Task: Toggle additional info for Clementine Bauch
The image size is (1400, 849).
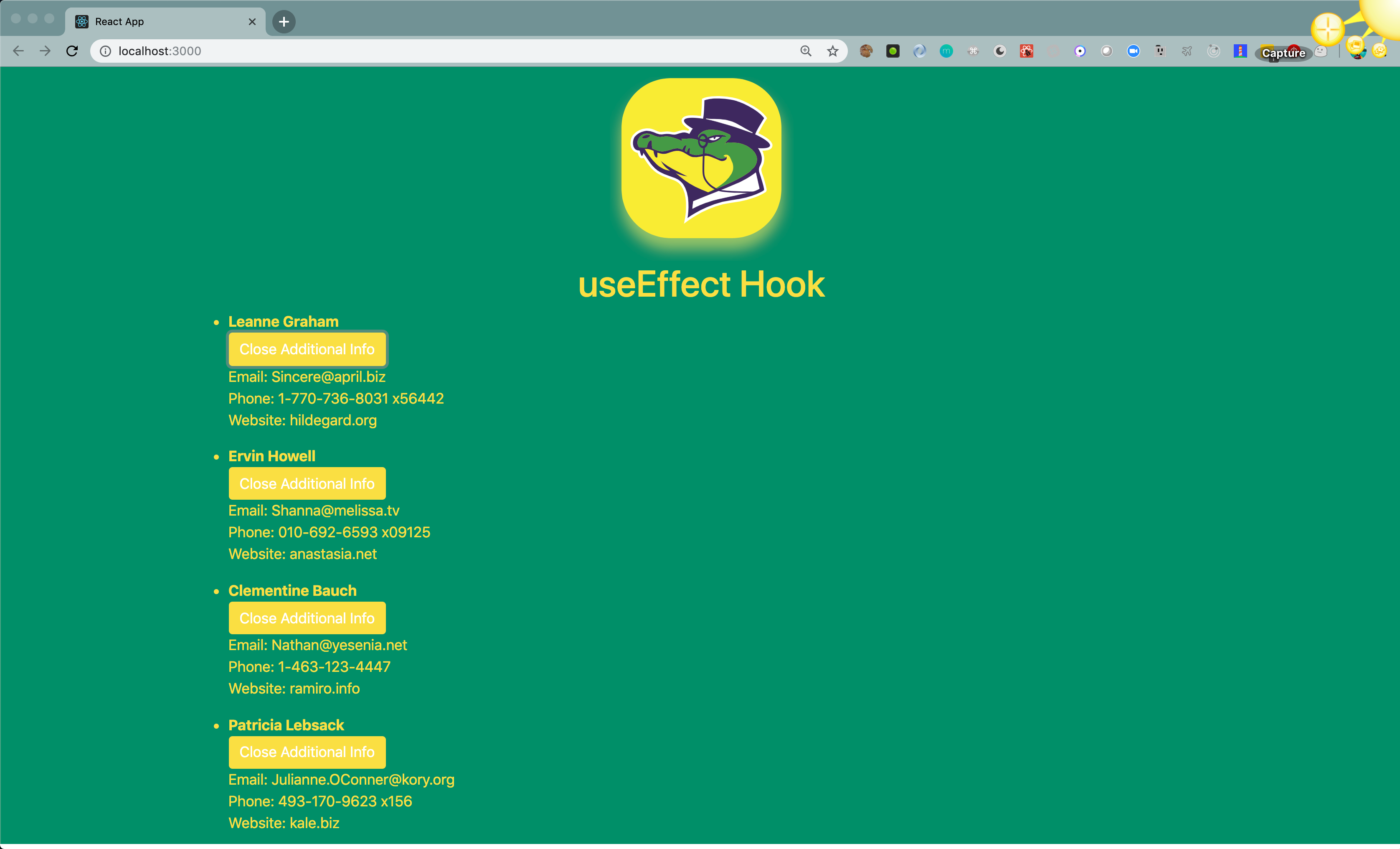Action: (306, 618)
